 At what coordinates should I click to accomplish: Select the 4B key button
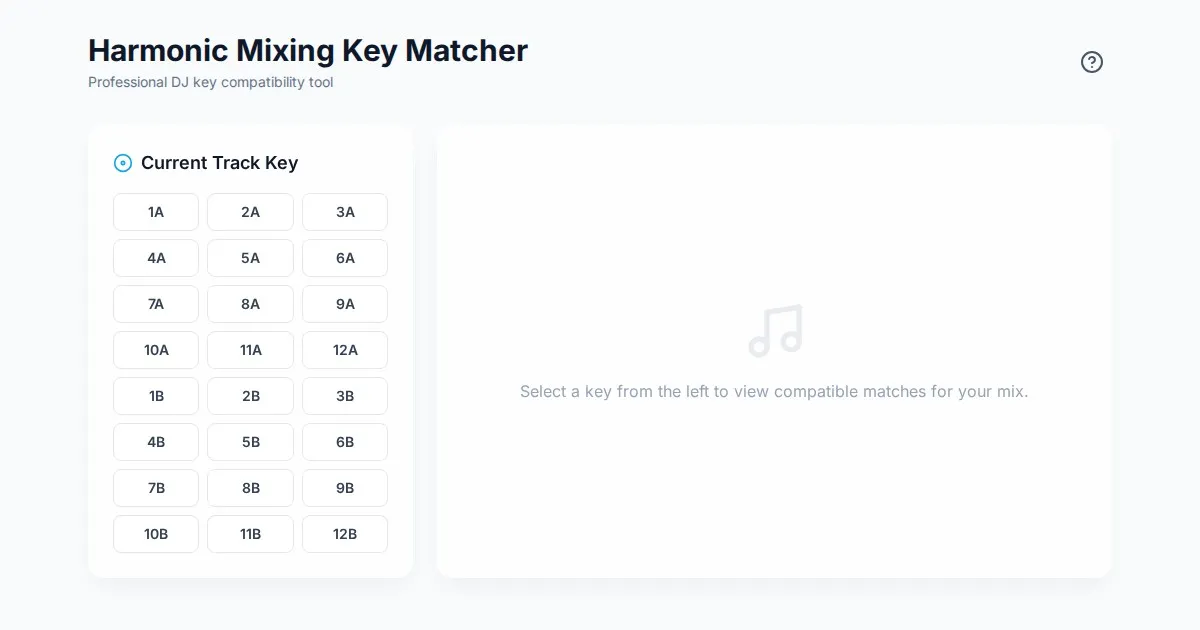point(156,442)
